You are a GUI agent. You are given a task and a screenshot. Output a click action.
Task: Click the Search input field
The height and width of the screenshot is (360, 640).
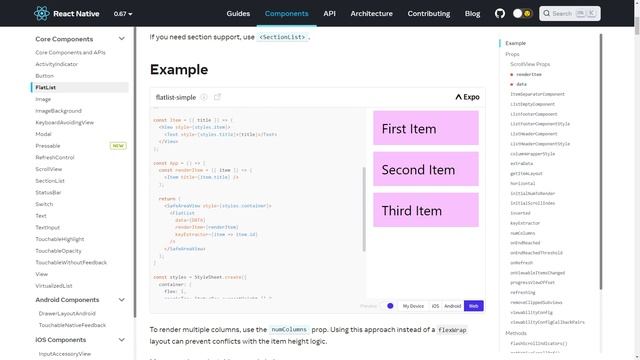569,13
